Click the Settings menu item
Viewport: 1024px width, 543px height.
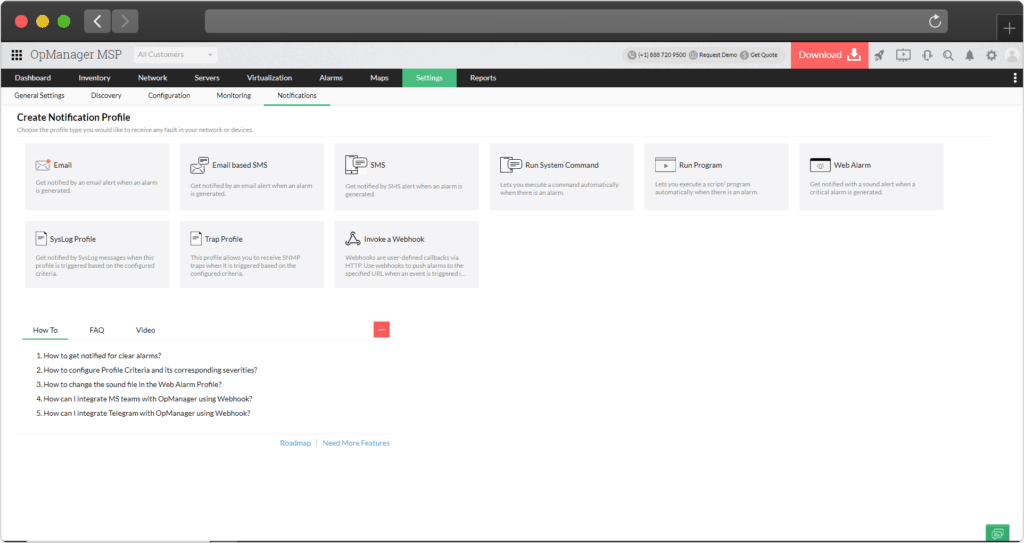[429, 78]
